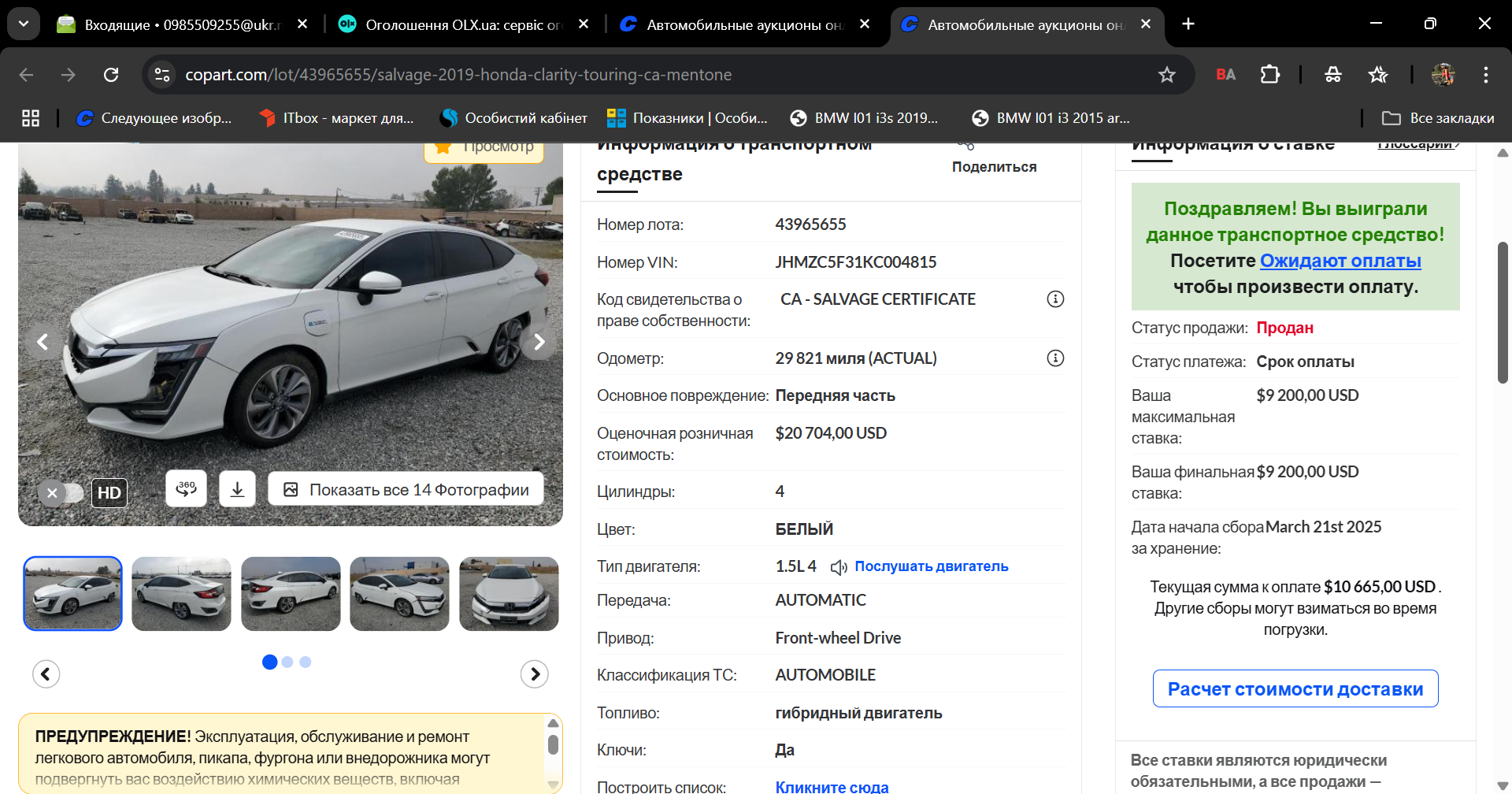
Task: Follow the Ожидают оплаты link
Action: click(1340, 261)
